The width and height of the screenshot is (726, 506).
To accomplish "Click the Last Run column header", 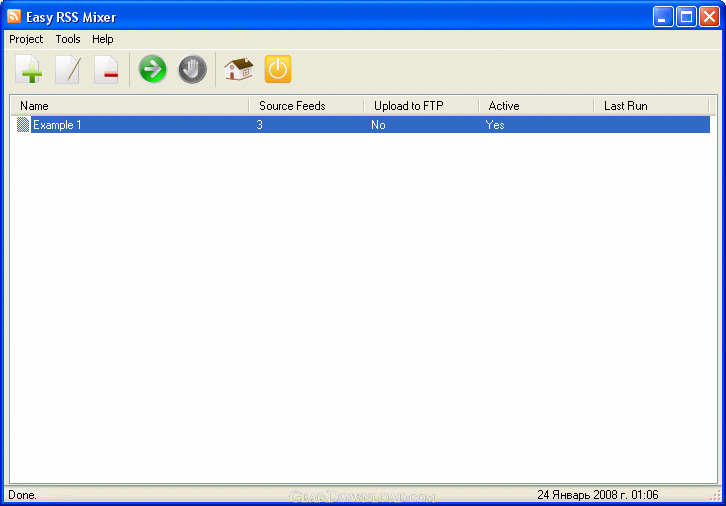I will click(651, 106).
